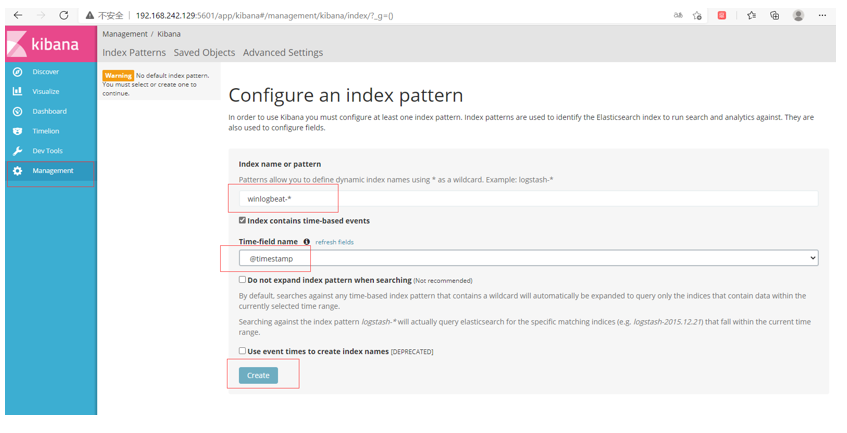This screenshot has width=847, height=433.
Task: Open browser collections icon
Action: [775, 15]
